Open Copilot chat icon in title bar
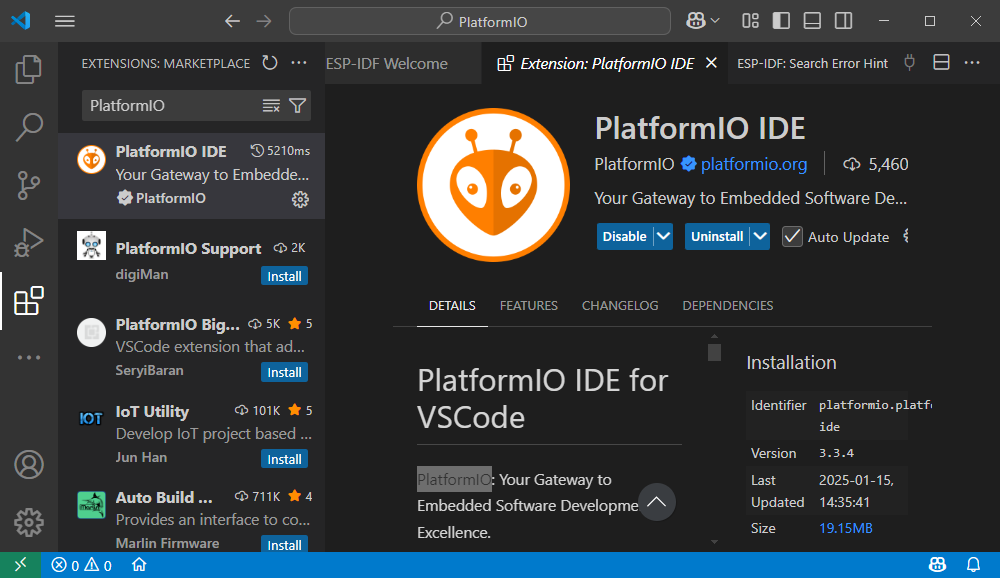1000x578 pixels. click(695, 21)
